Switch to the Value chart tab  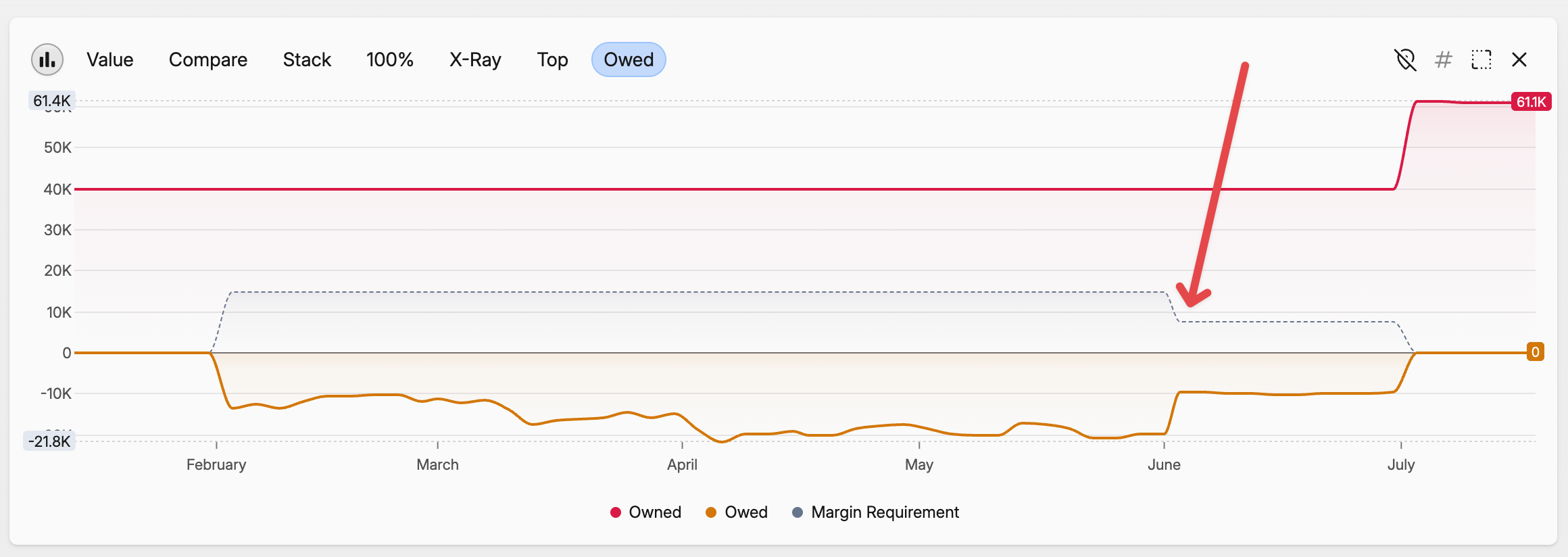[x=109, y=59]
